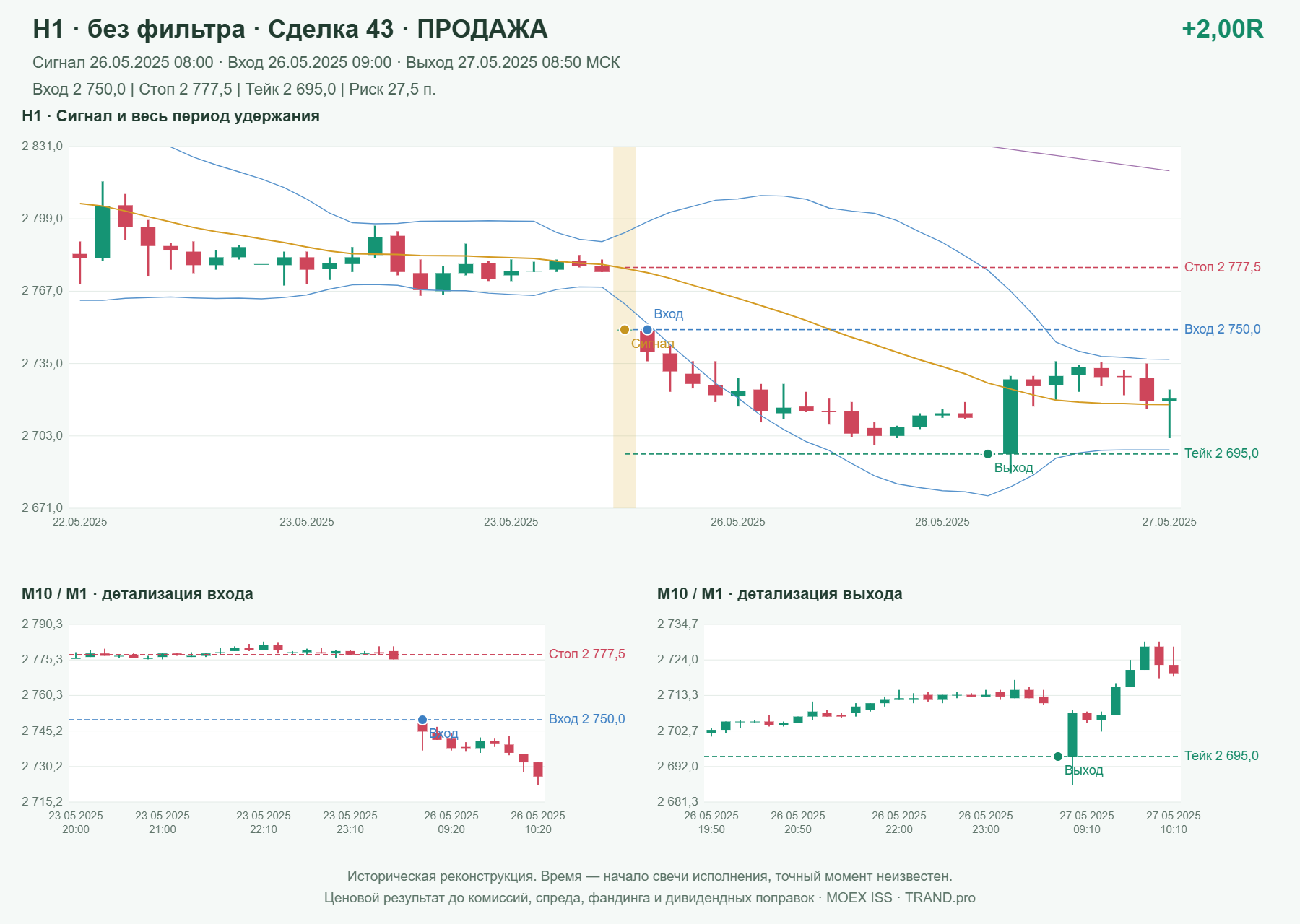Click the 2 671,0 price axis label
The image size is (1300, 924).
coord(42,508)
